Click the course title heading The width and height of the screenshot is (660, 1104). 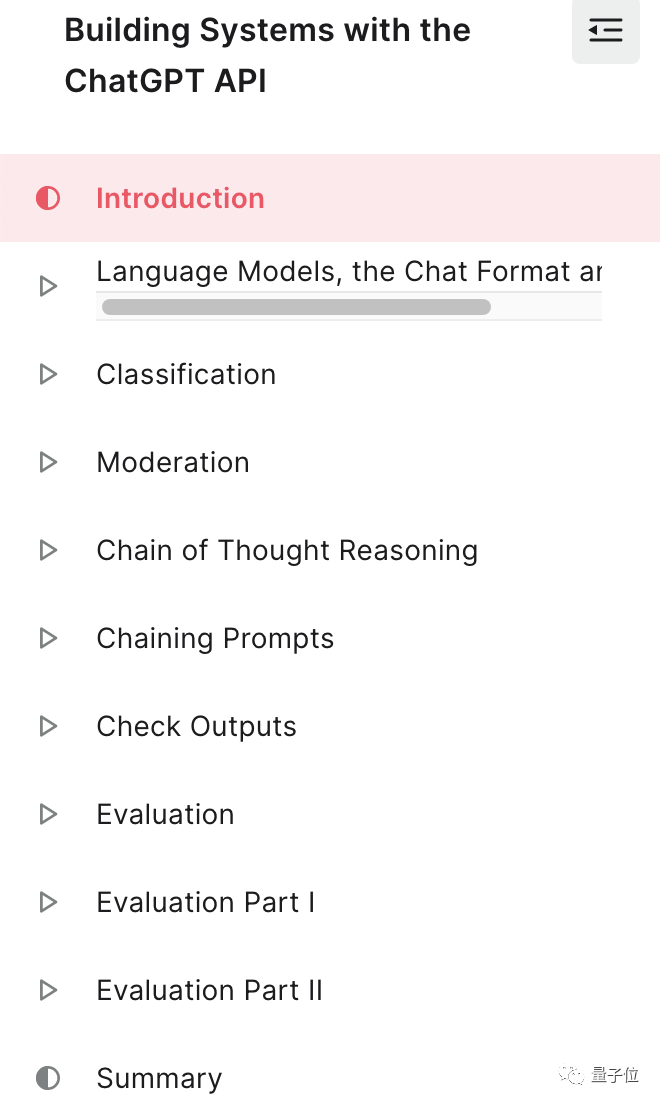(x=267, y=55)
